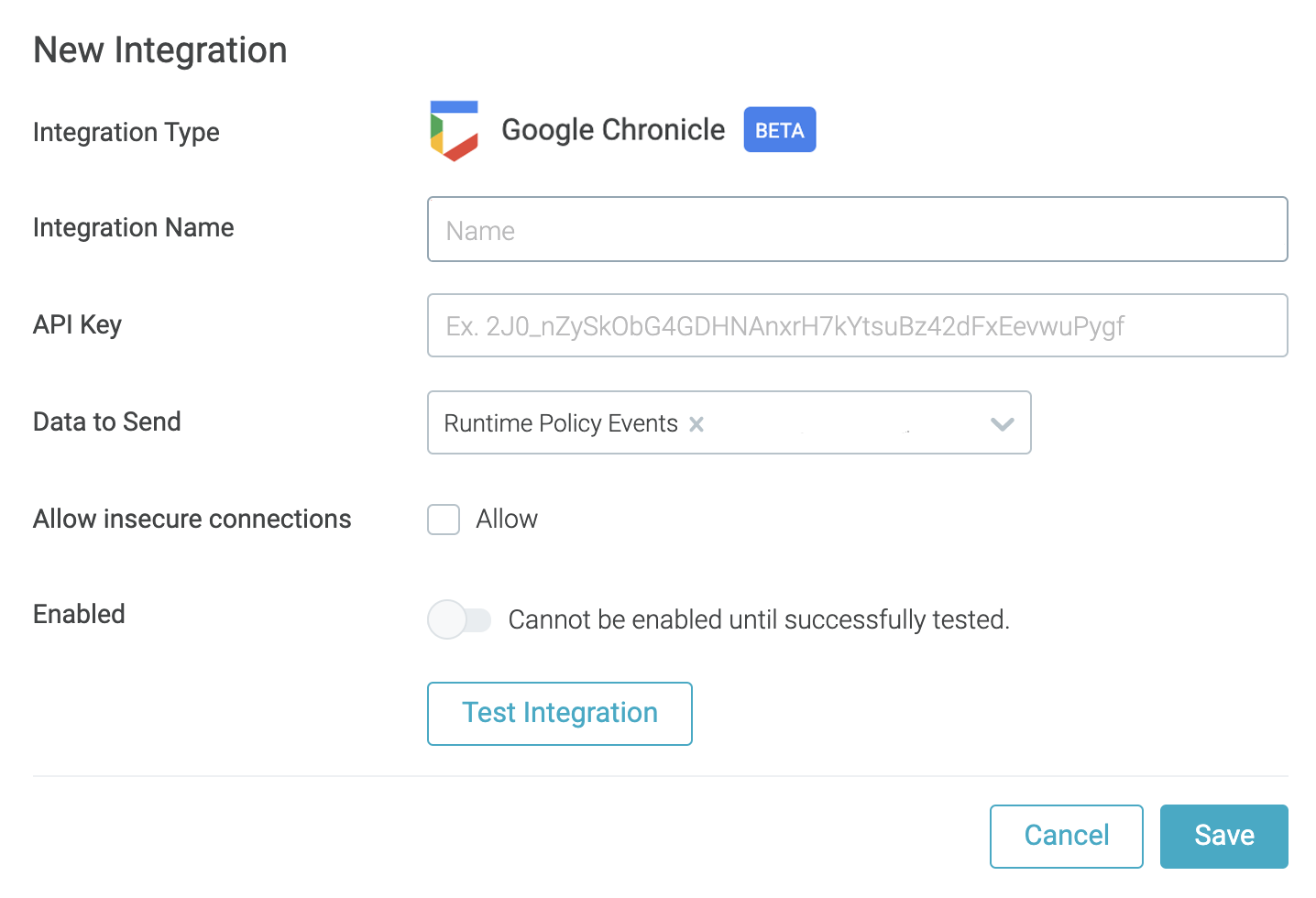
Task: Click the Enabled label
Action: pyautogui.click(x=79, y=614)
